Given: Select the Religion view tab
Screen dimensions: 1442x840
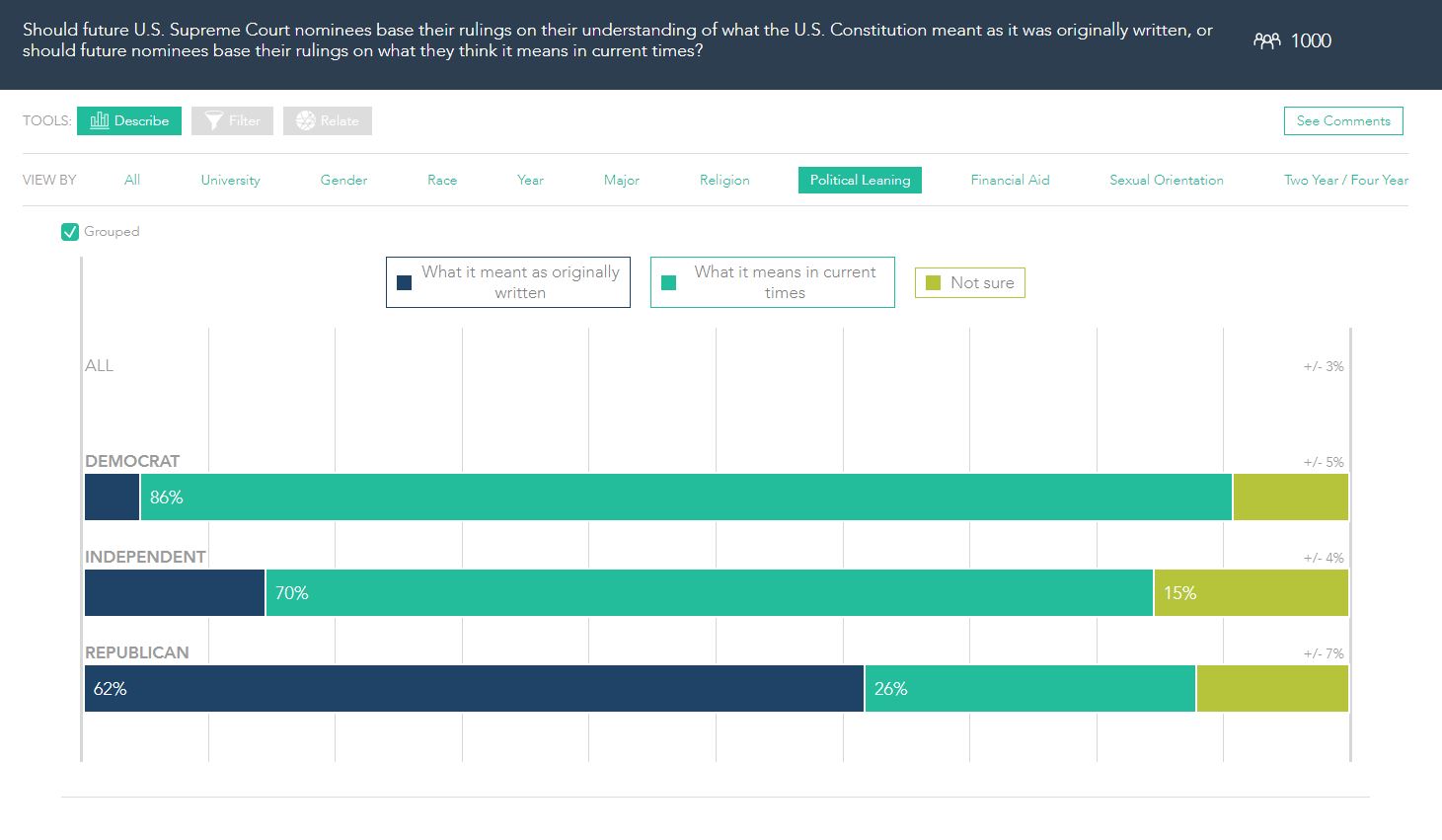Looking at the screenshot, I should [724, 180].
